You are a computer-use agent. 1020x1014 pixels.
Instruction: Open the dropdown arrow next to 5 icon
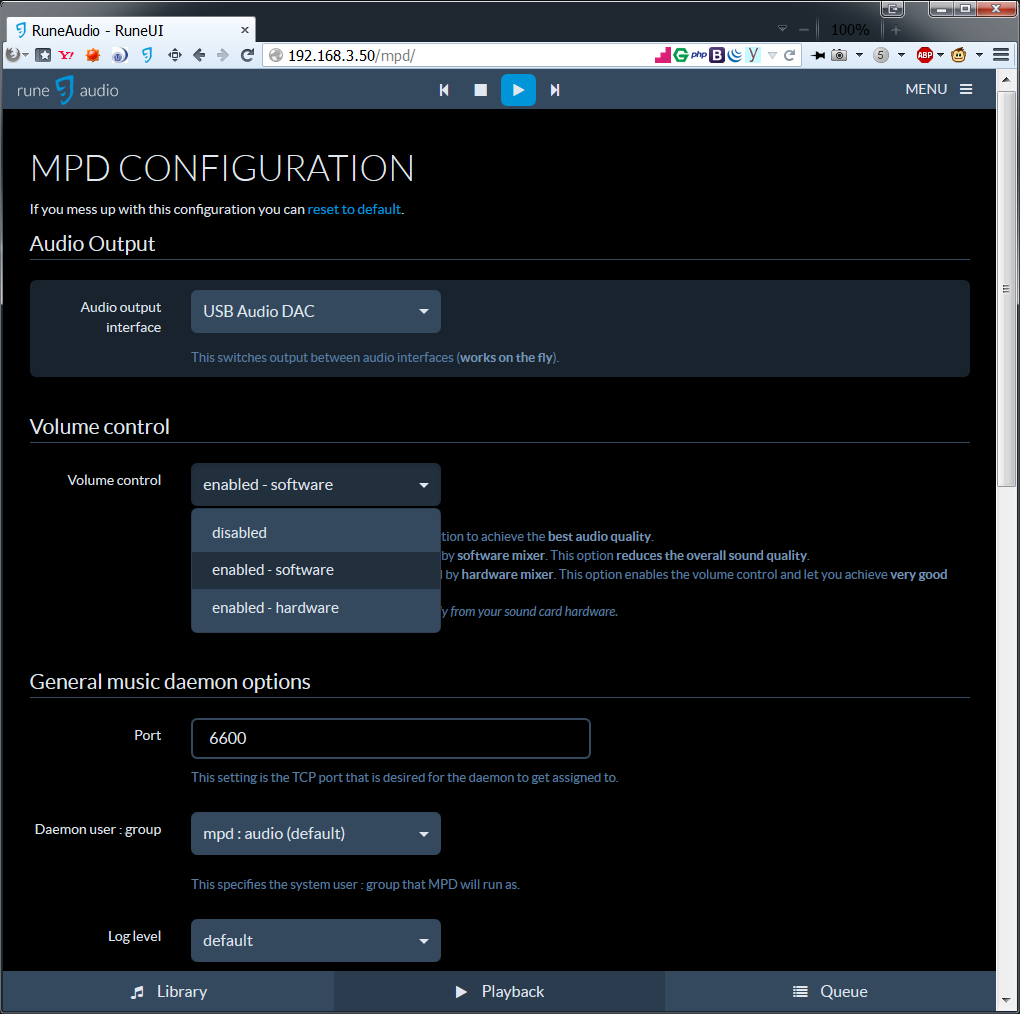point(901,55)
